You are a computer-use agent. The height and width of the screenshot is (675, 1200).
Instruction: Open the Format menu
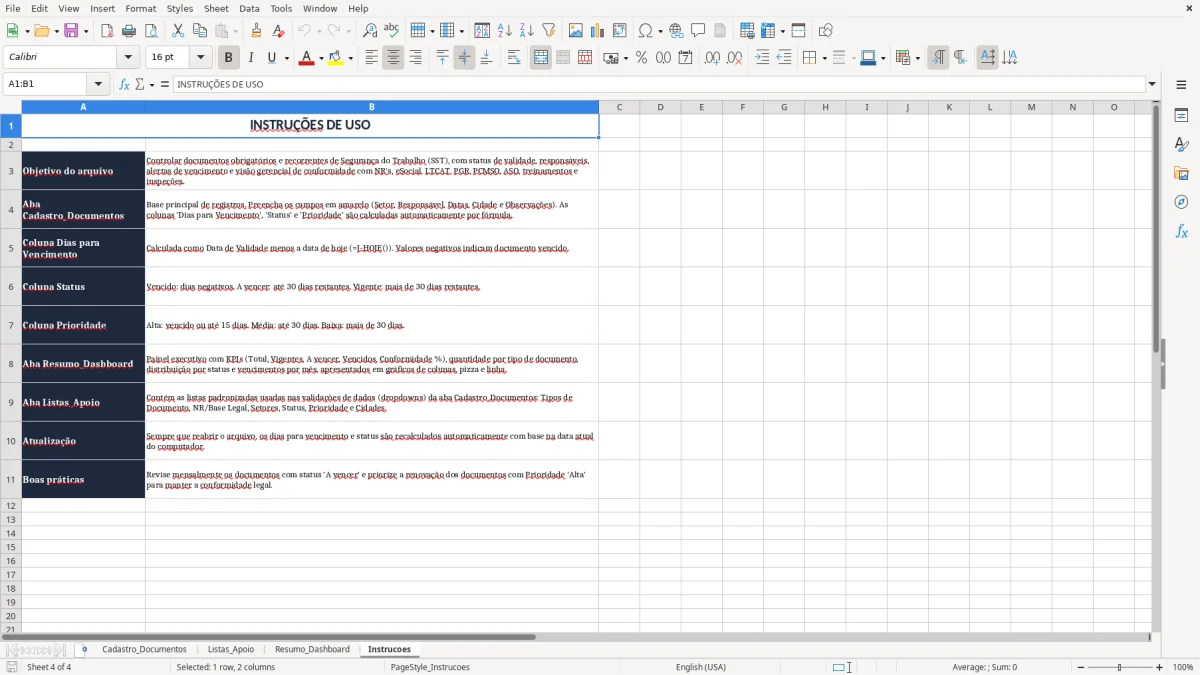[140, 8]
